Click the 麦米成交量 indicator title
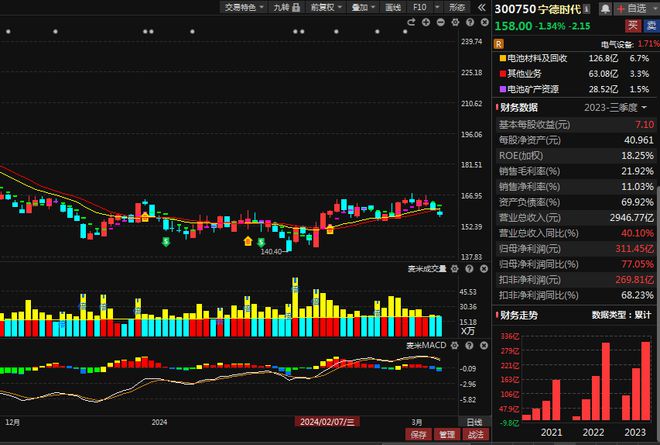This screenshot has width=660, height=445. click(x=427, y=269)
